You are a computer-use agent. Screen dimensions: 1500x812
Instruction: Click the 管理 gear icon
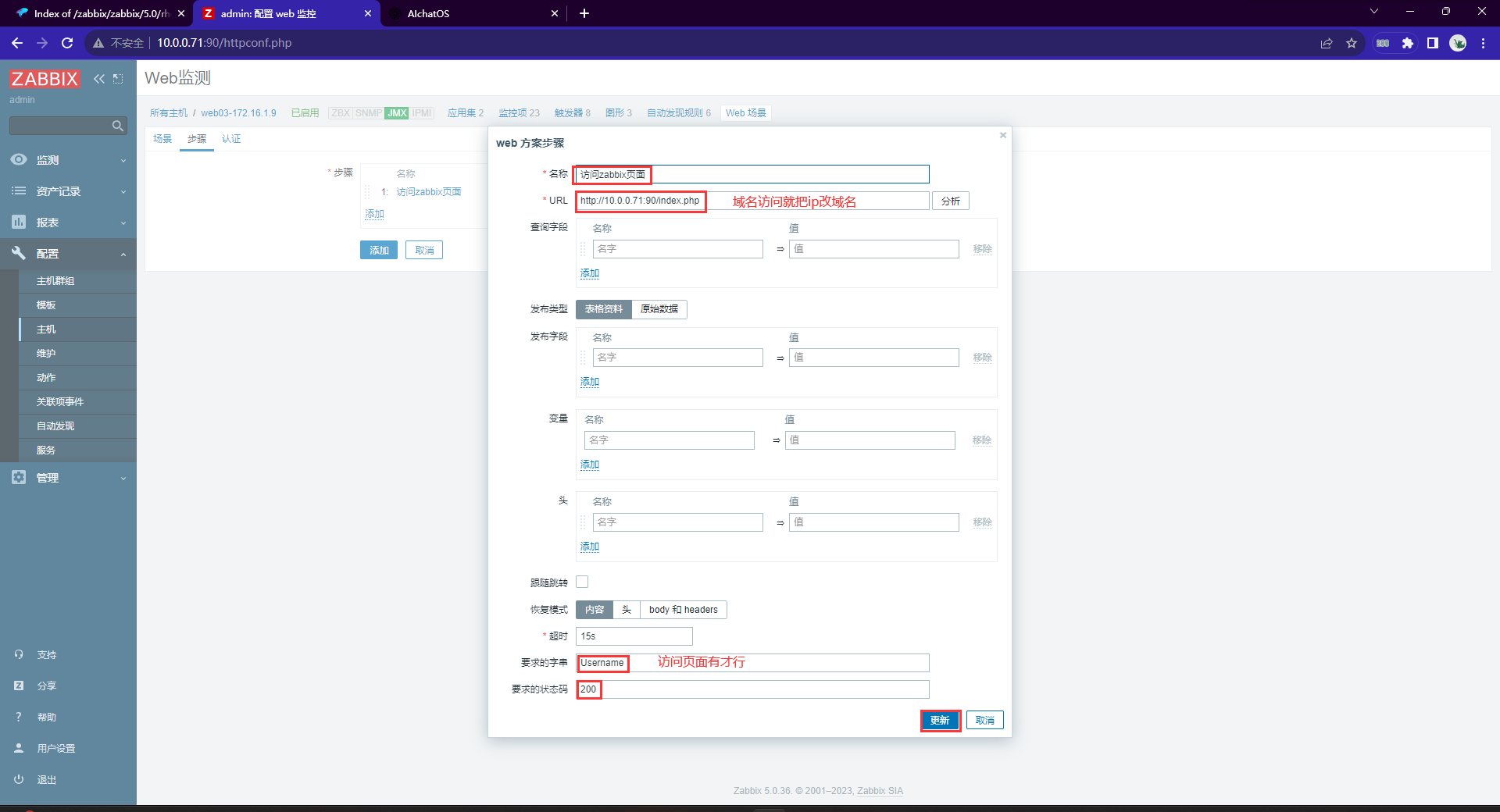(x=19, y=477)
